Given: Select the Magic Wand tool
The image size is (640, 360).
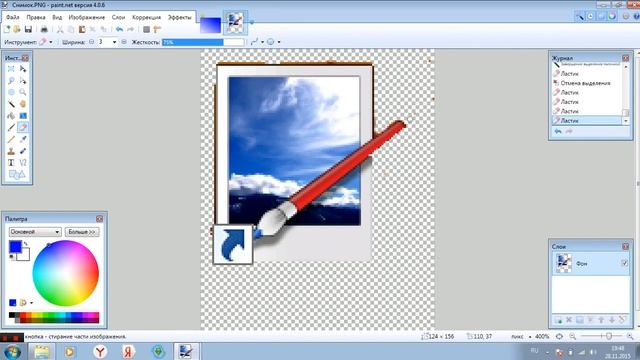Looking at the screenshot, I should click(11, 104).
